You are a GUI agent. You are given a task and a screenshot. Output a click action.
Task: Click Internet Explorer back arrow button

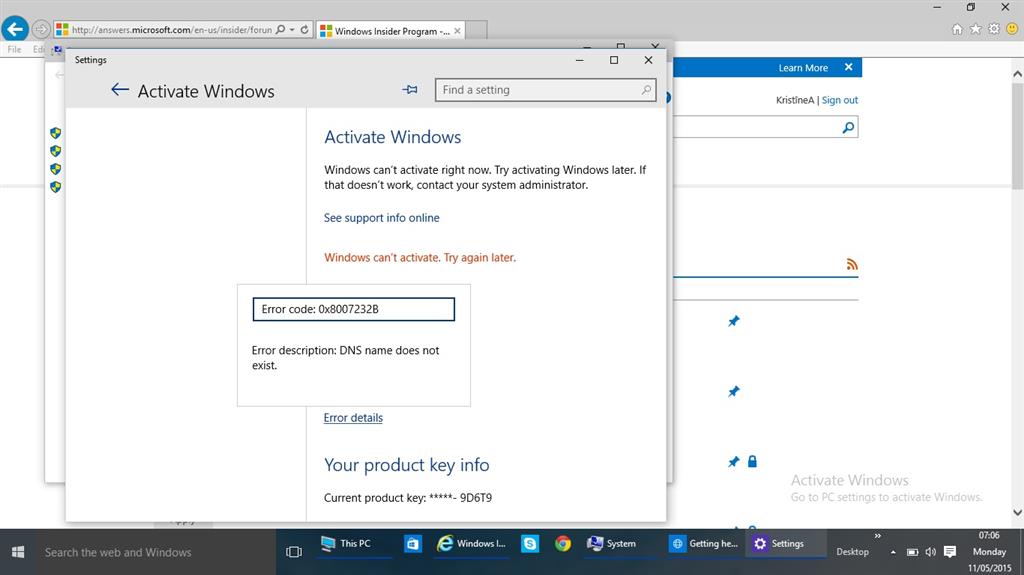pyautogui.click(x=15, y=29)
